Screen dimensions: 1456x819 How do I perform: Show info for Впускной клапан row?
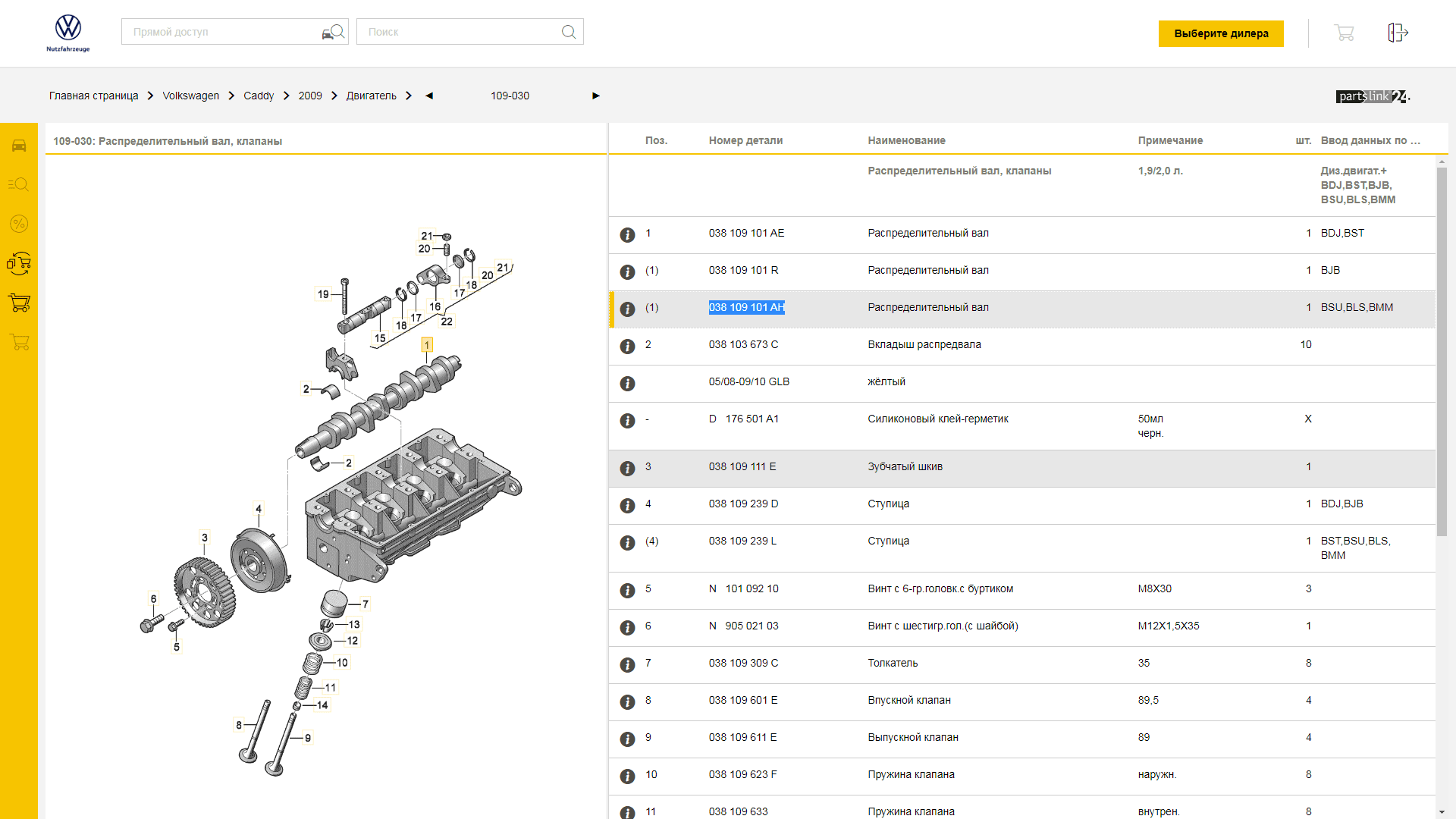[x=627, y=702]
